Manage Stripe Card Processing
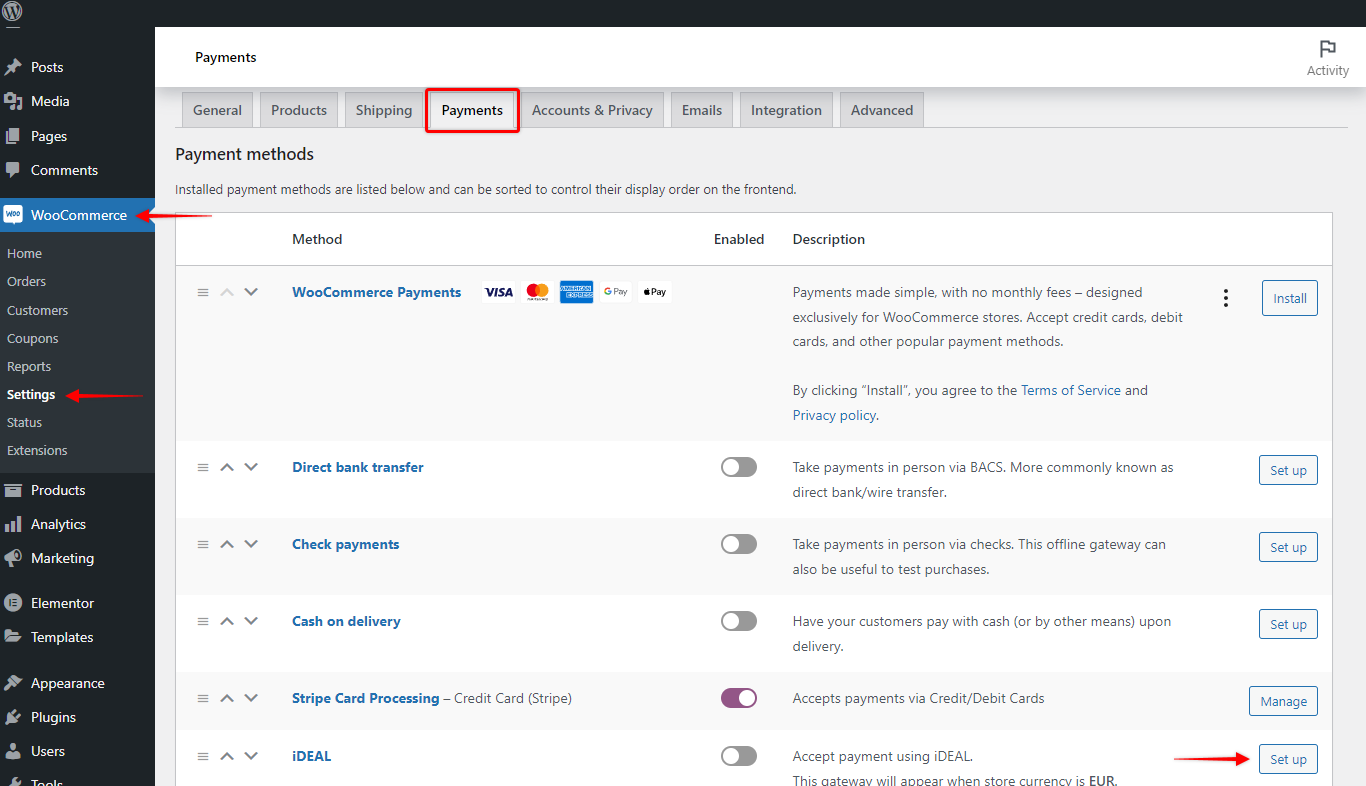 (x=1283, y=701)
